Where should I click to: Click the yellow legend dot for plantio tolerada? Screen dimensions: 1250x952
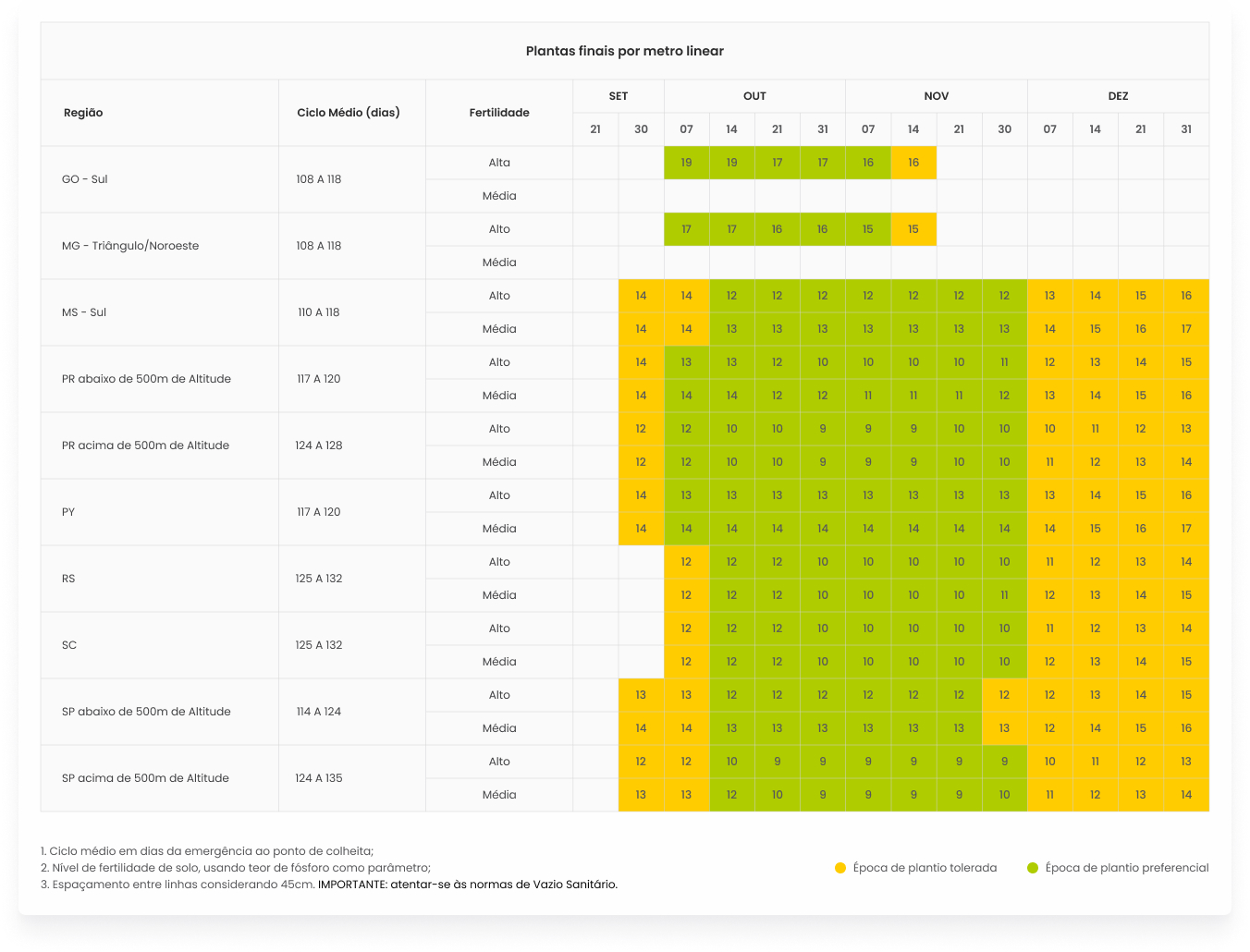[839, 868]
